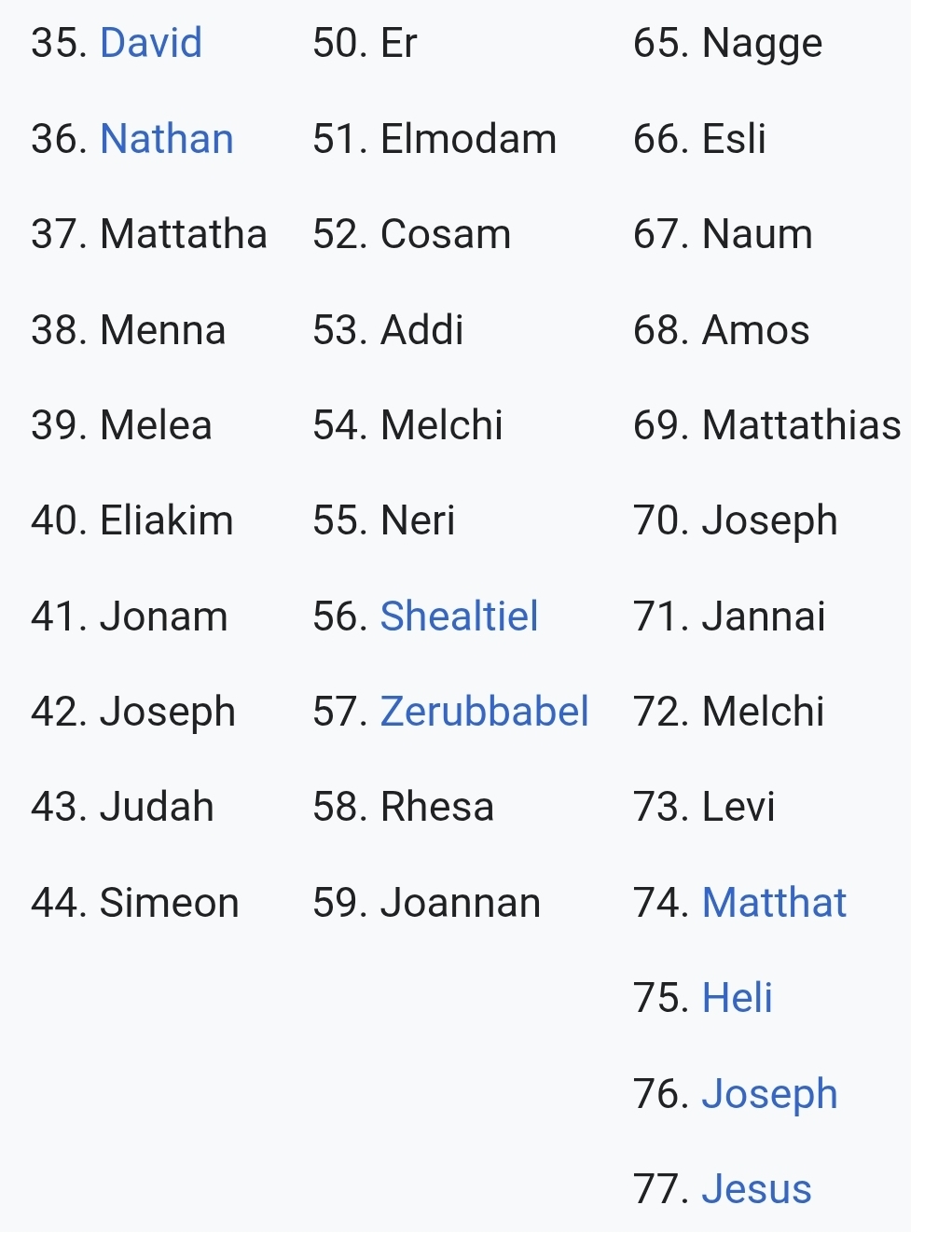Open the blue Joseph link at 76
The width and height of the screenshot is (952, 1233).
(x=770, y=1094)
